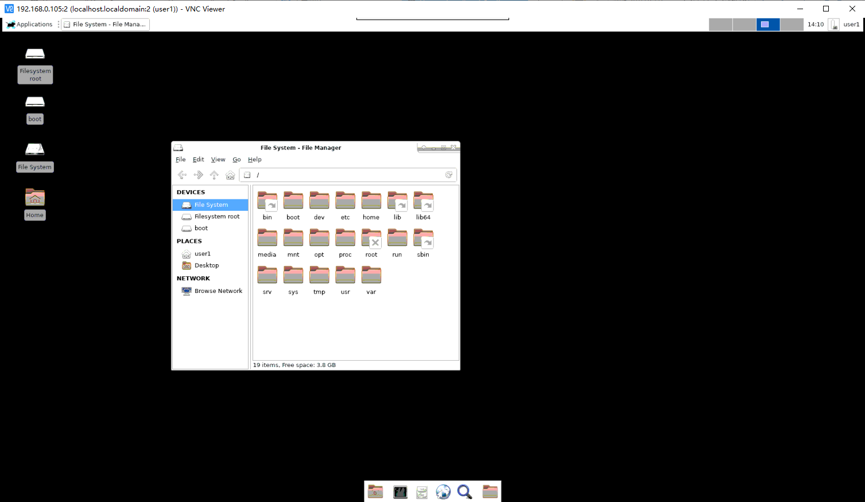Click the clock showing 14:10
The height and width of the screenshot is (502, 865).
pos(815,24)
